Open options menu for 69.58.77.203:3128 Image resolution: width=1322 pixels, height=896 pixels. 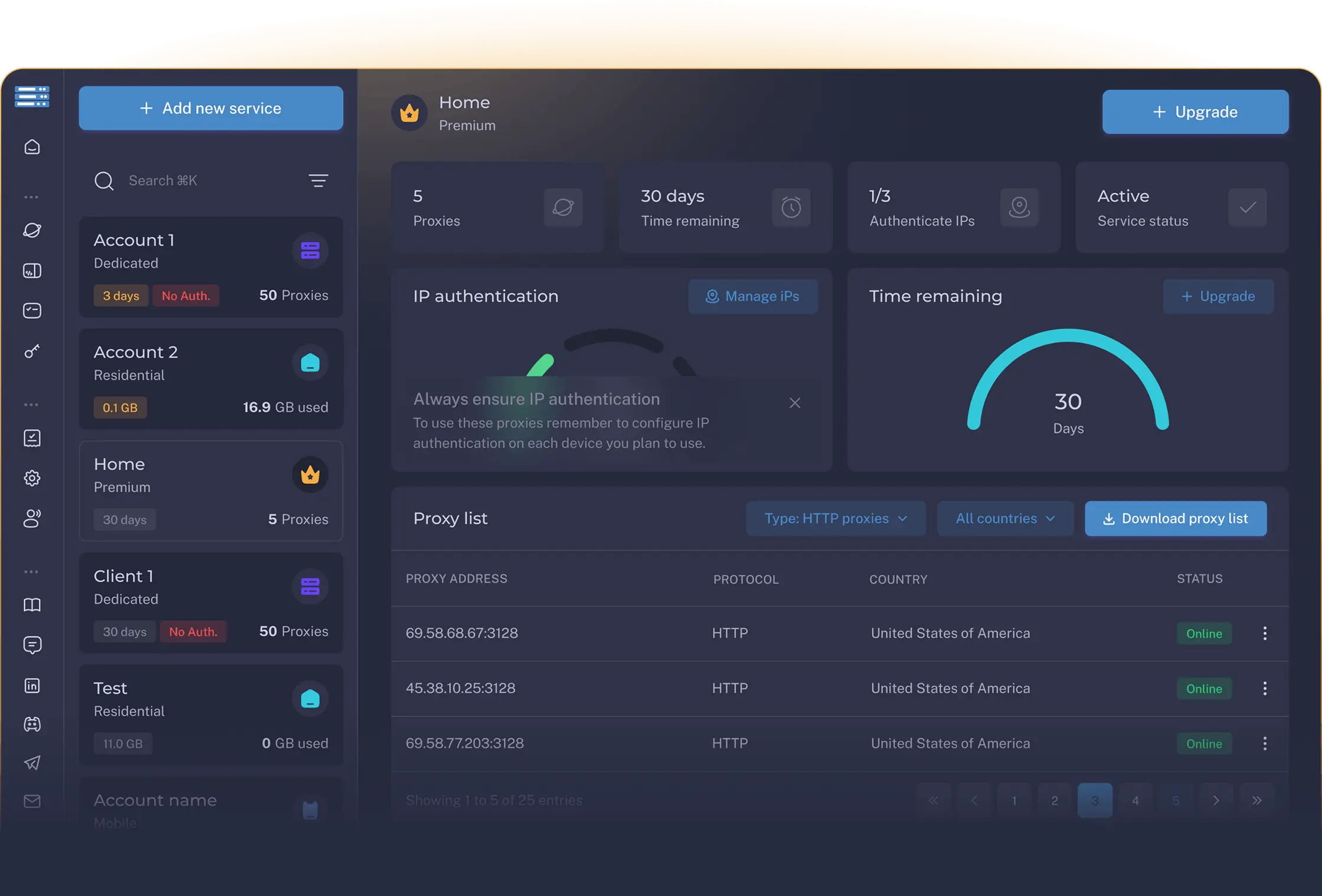[1265, 744]
